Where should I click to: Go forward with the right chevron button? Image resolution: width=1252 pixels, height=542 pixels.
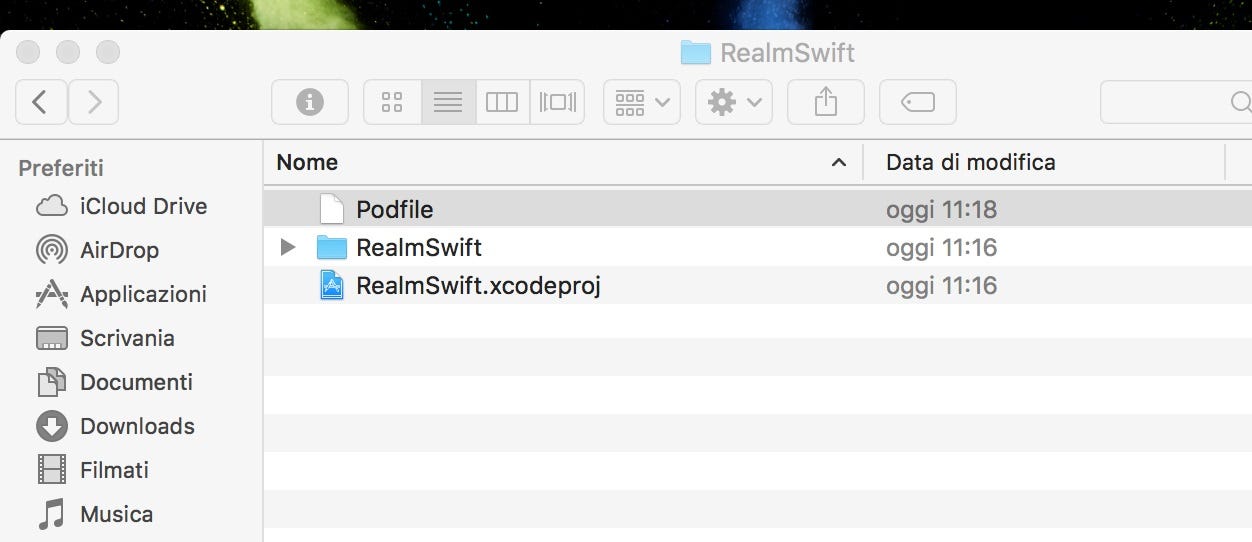tap(94, 102)
